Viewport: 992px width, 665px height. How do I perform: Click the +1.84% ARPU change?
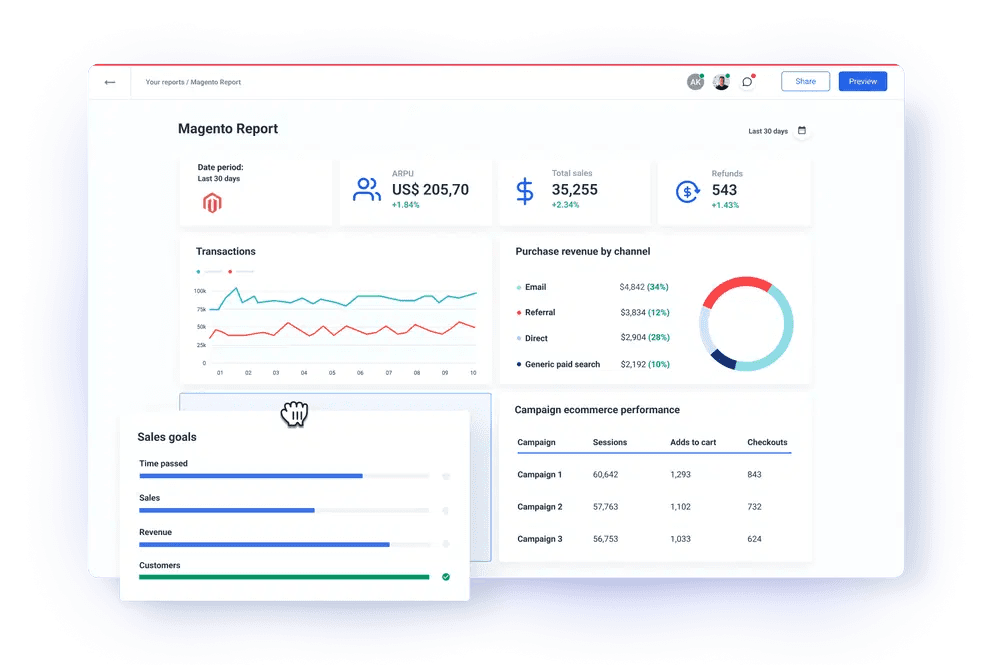pos(406,205)
